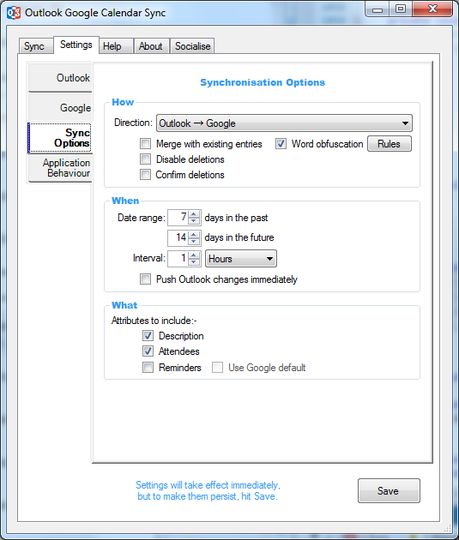
Task: Click the Outlook Google Calendar Sync app icon
Action: click(x=13, y=13)
